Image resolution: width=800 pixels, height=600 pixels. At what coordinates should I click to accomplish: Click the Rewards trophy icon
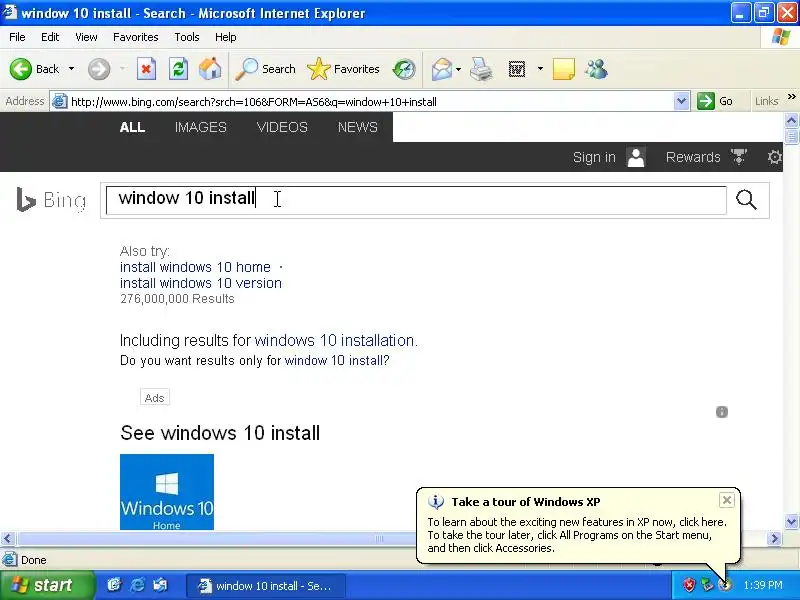(x=739, y=157)
